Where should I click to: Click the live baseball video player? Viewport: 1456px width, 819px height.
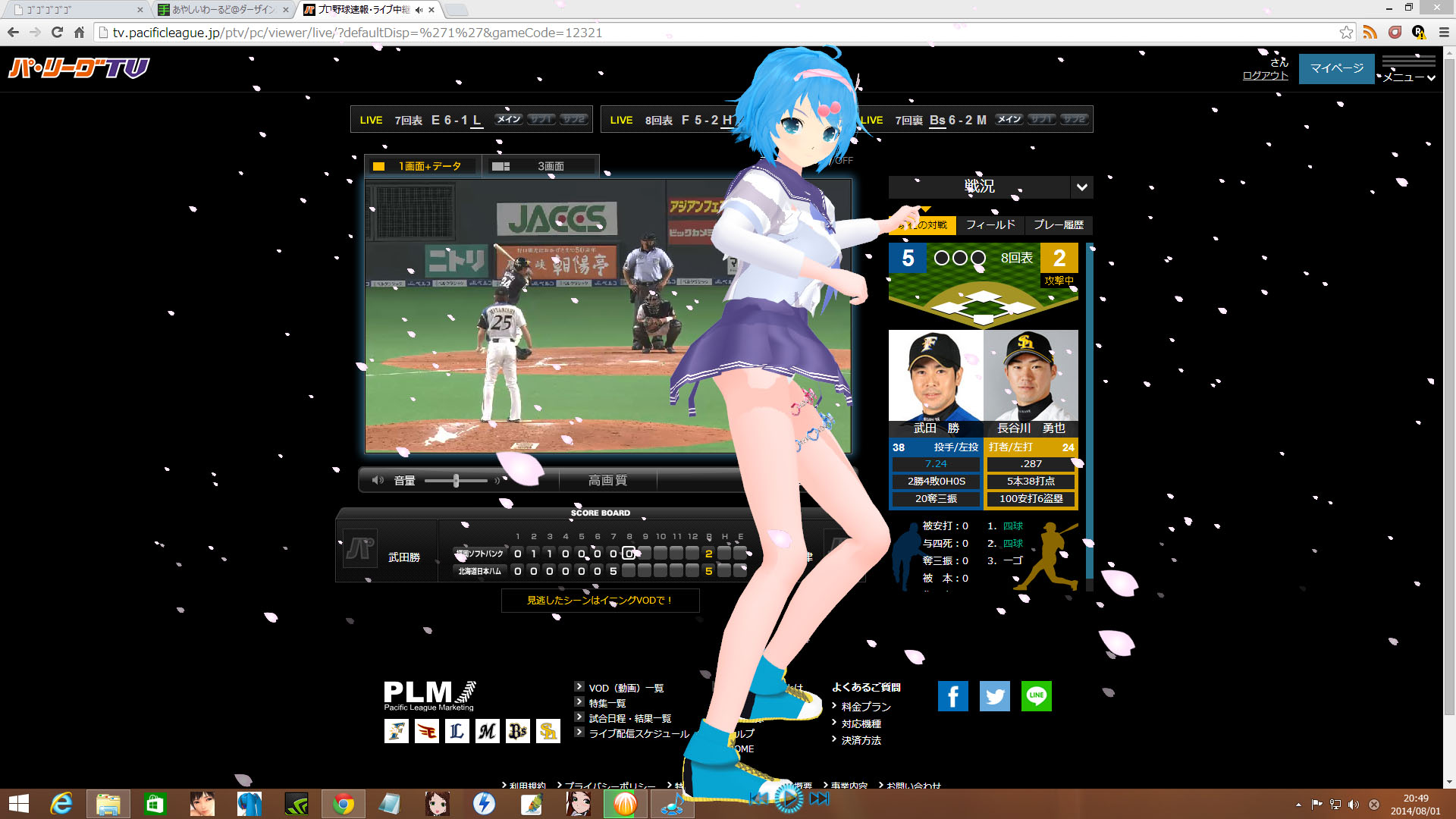607,315
